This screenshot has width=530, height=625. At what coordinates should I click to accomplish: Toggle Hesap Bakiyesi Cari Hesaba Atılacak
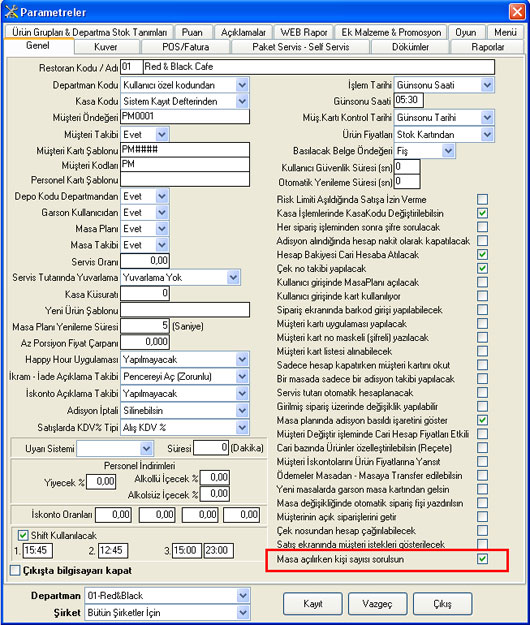tap(482, 254)
